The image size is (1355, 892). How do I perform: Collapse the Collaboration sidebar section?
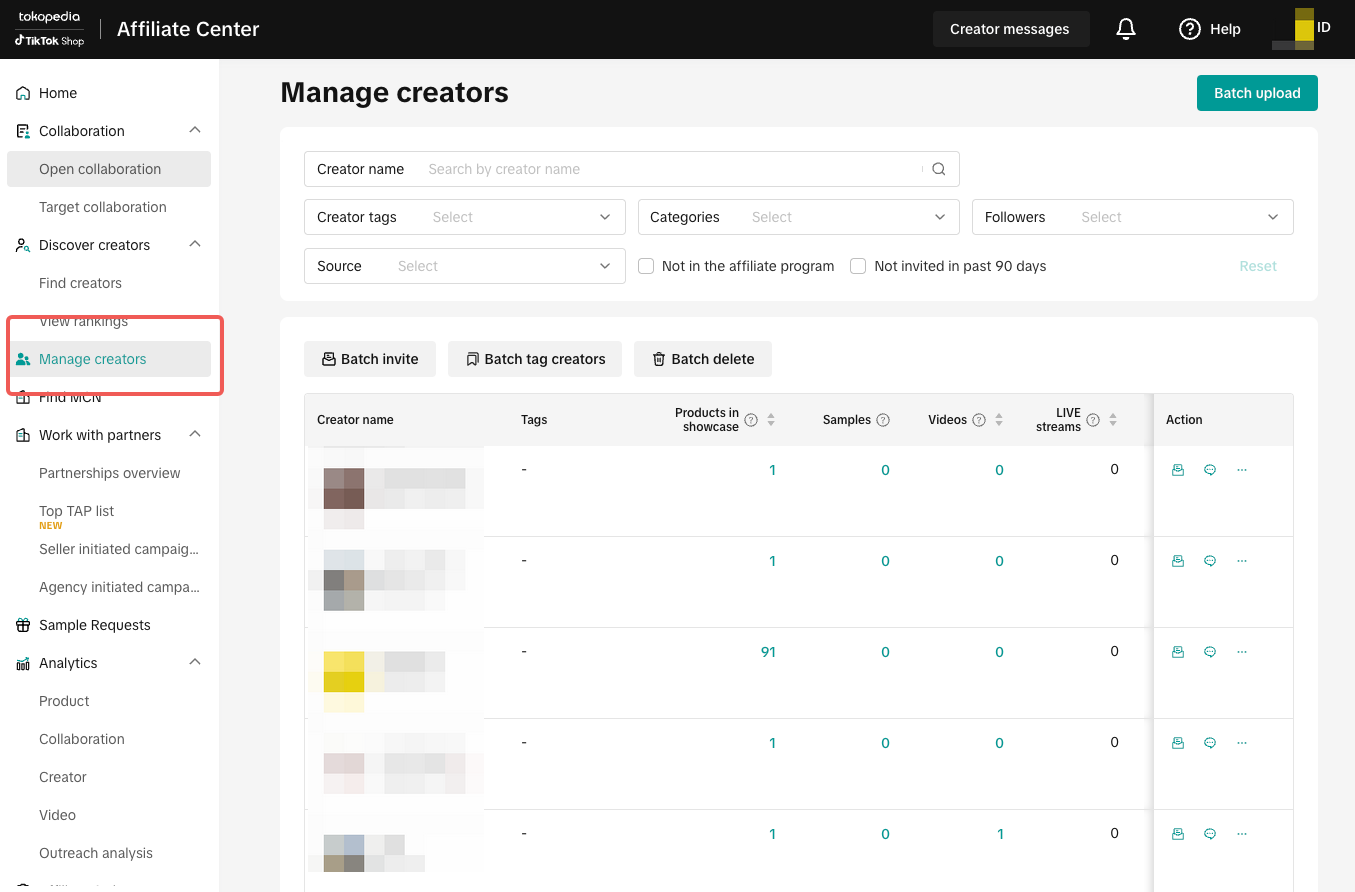click(x=195, y=131)
